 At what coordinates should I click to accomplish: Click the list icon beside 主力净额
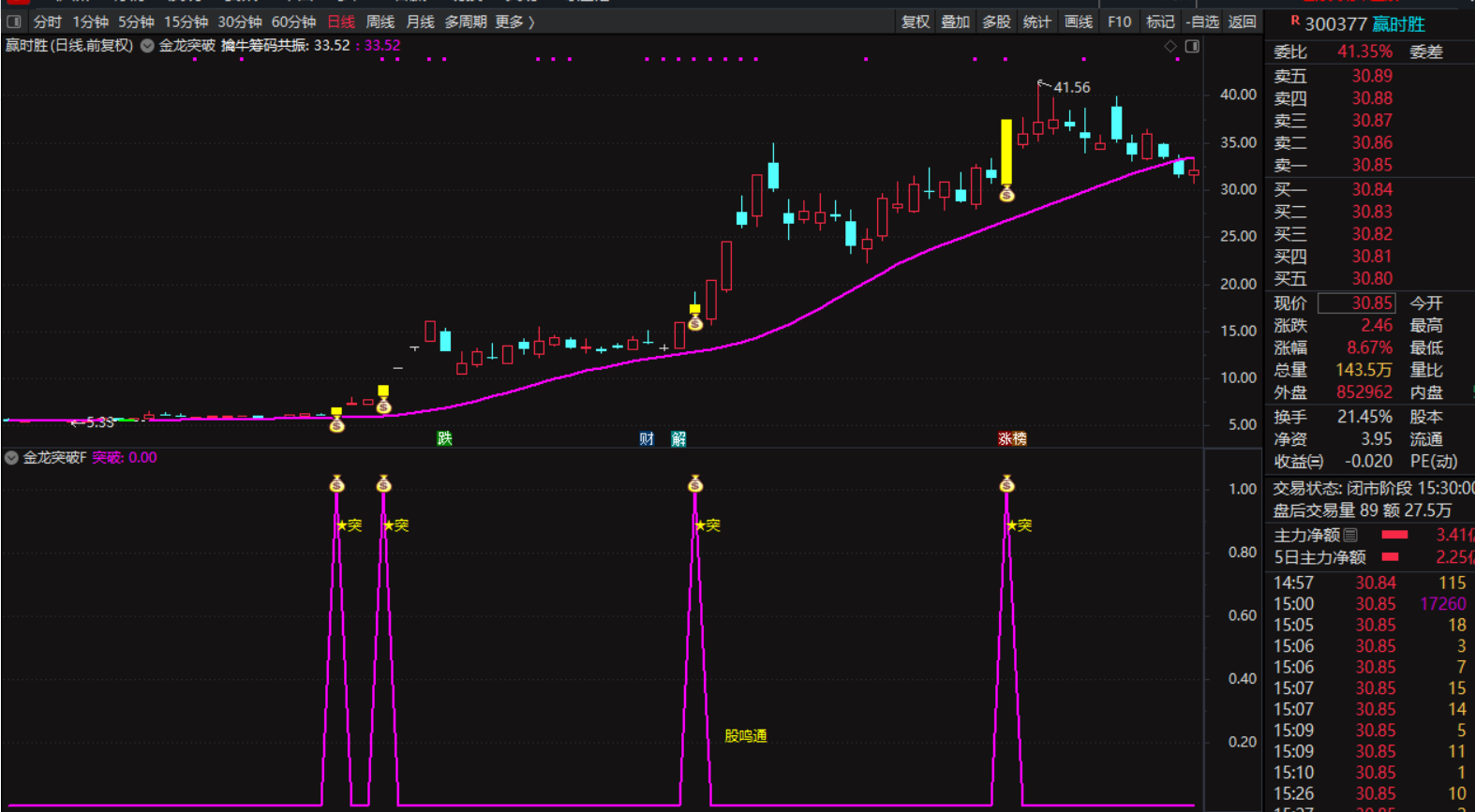(1350, 535)
